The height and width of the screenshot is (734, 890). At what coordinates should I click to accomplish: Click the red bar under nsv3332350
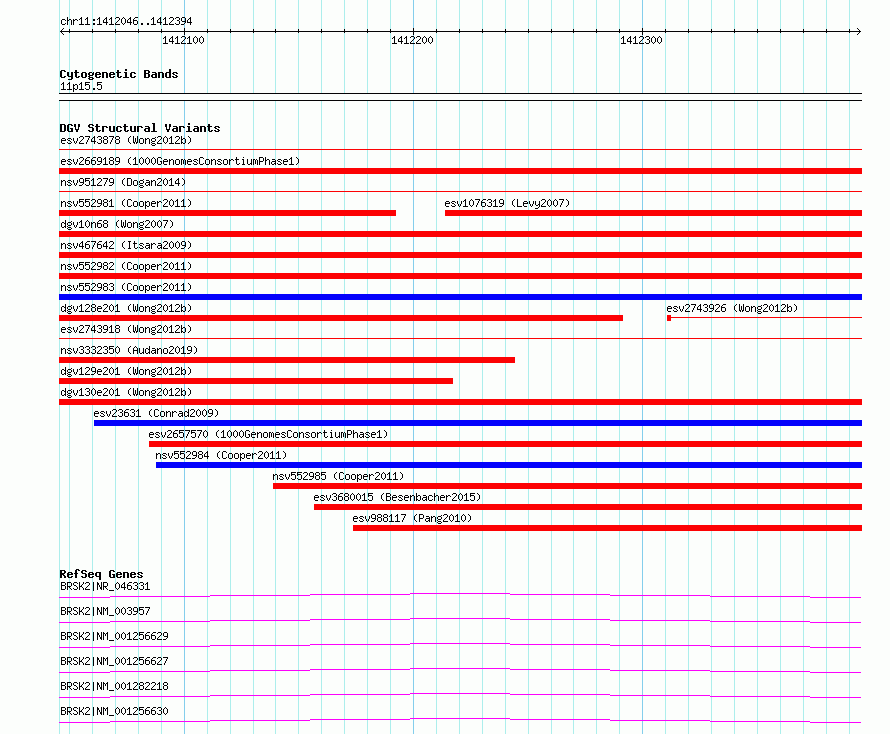pos(287,360)
